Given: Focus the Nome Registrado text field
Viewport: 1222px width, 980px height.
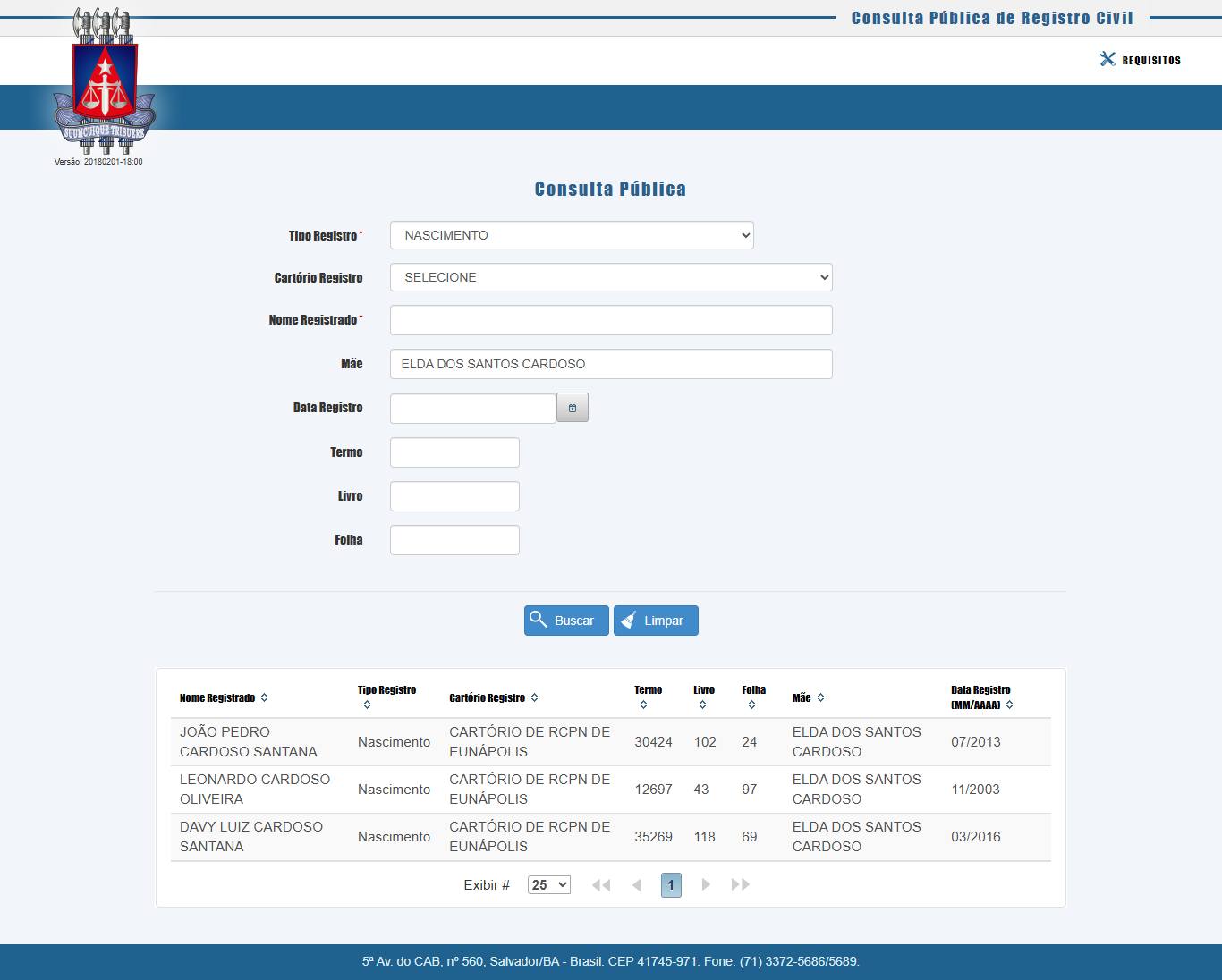Looking at the screenshot, I should click(x=611, y=320).
